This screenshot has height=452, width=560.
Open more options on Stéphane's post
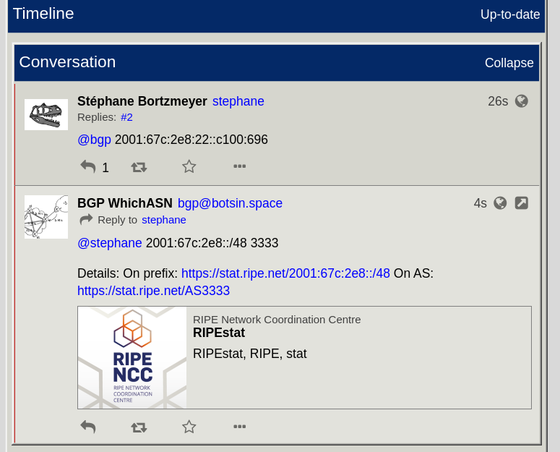(x=239, y=166)
